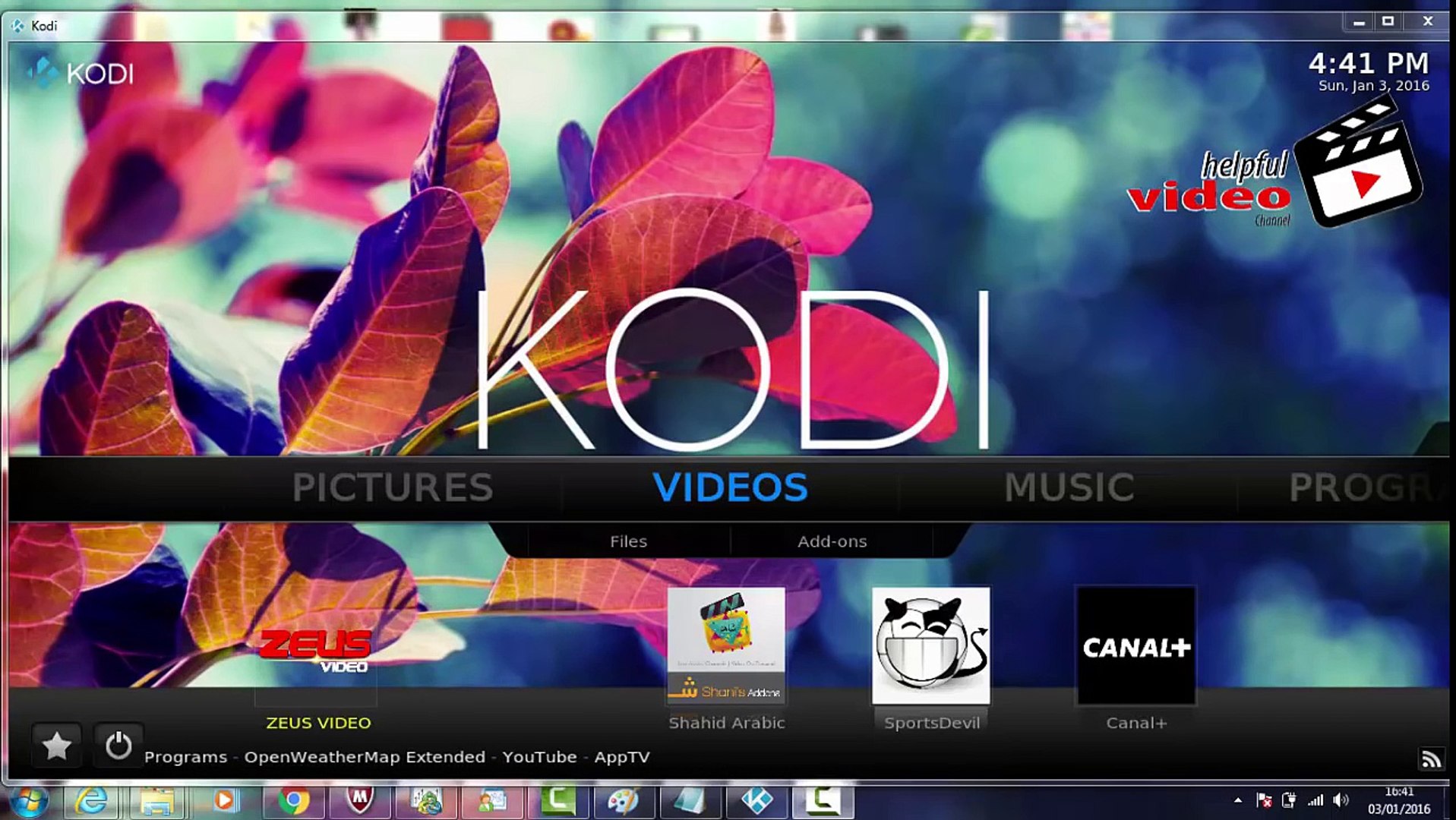Close the Kodi window
This screenshot has width=1456, height=820.
pyautogui.click(x=1427, y=22)
